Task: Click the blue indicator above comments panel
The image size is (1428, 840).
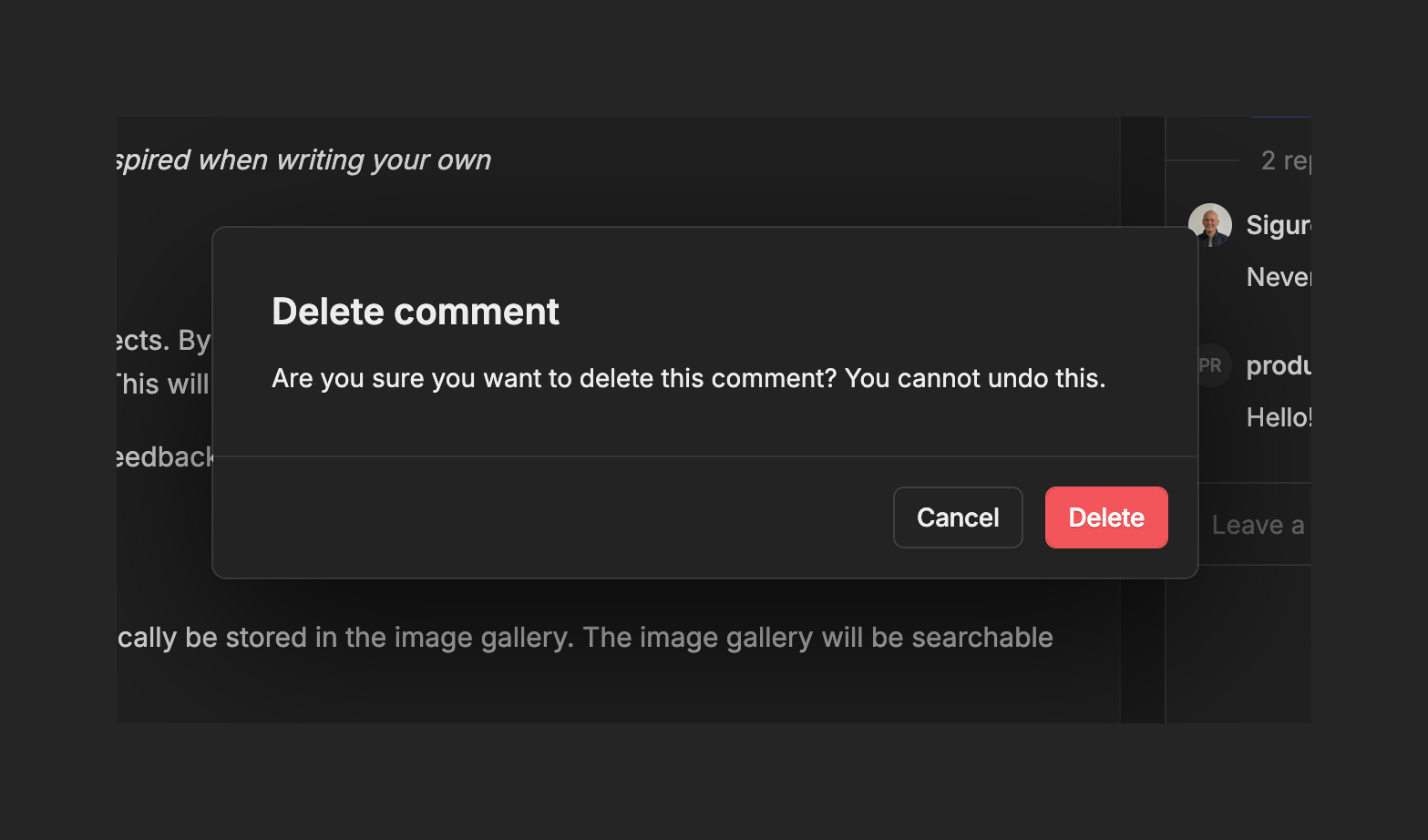Action: tap(1280, 118)
